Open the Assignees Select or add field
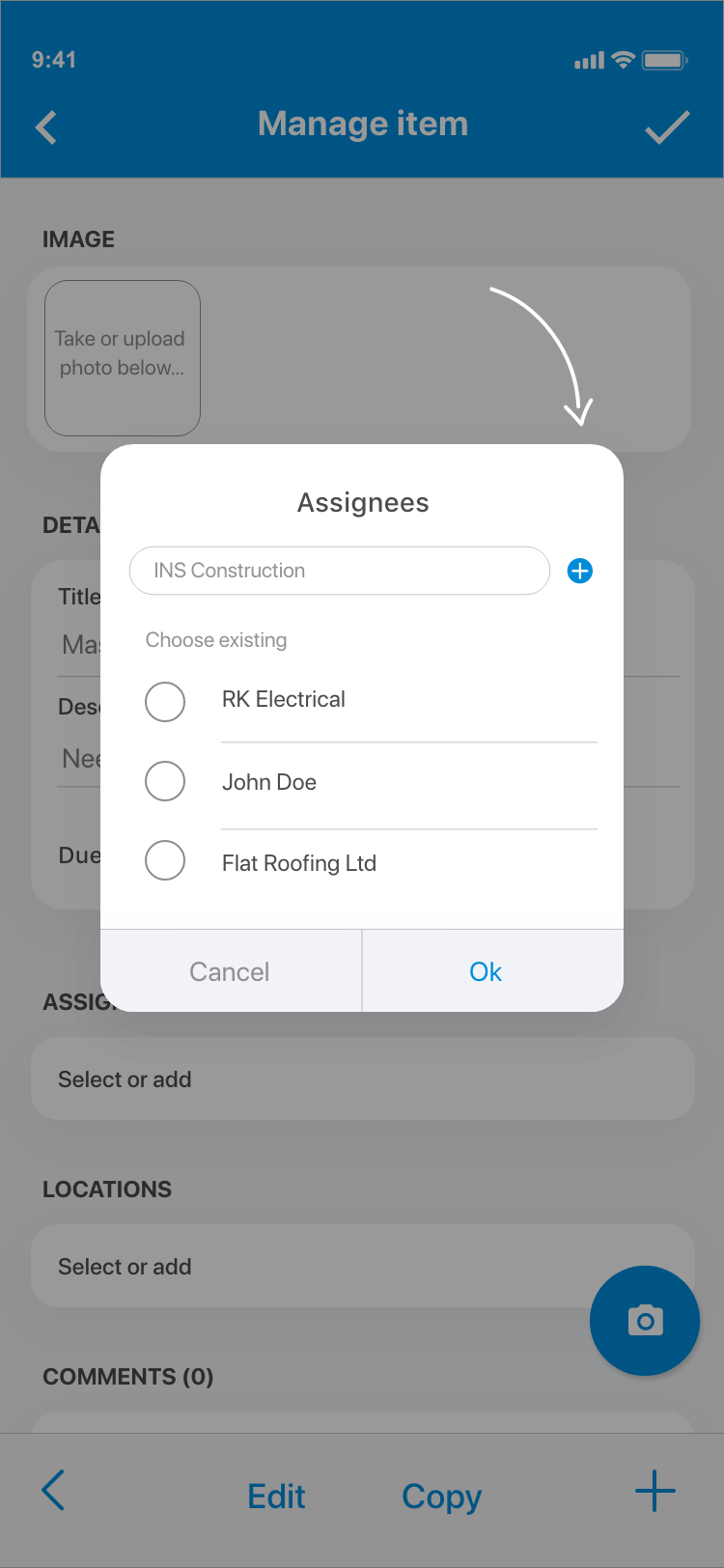Viewport: 724px width, 1568px height. [x=363, y=1079]
